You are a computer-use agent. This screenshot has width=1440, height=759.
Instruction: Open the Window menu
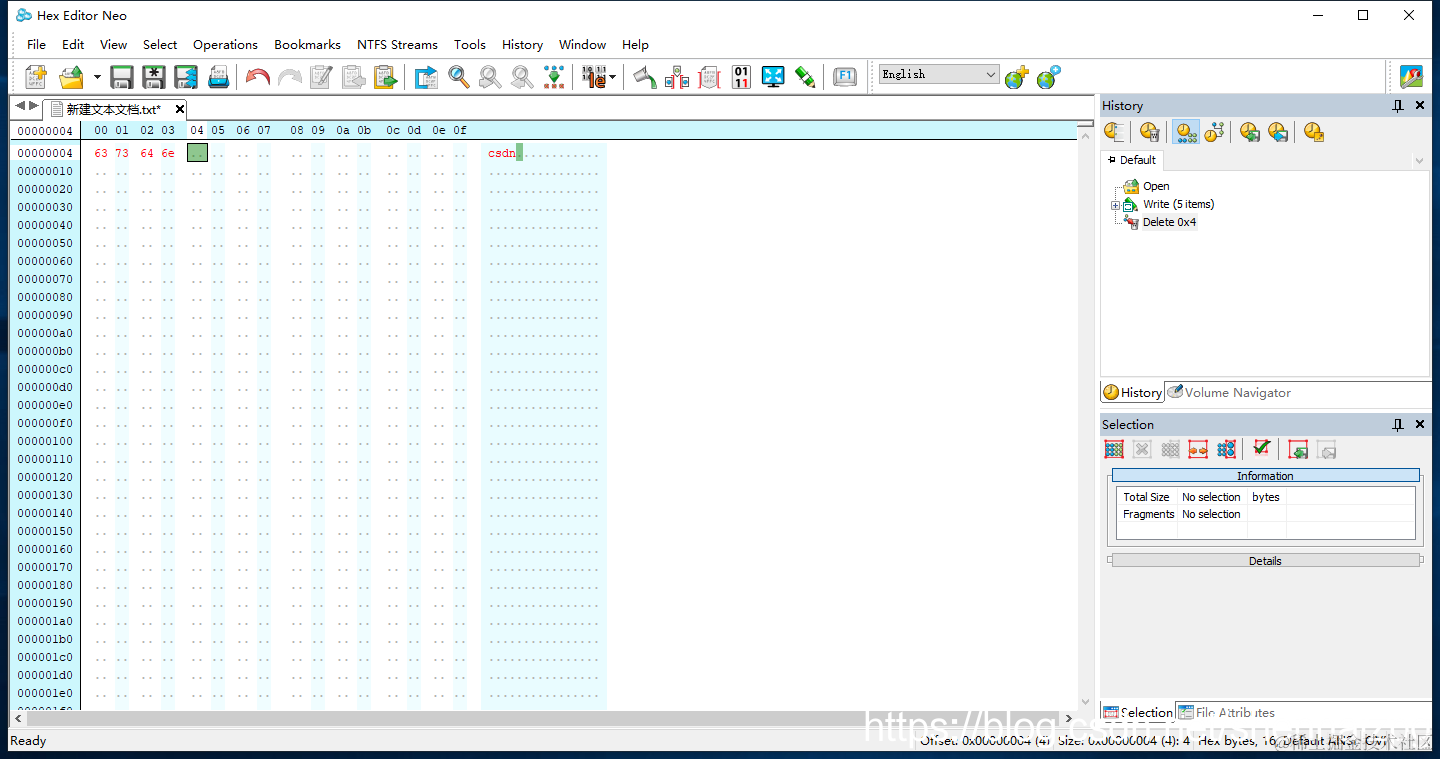point(582,45)
